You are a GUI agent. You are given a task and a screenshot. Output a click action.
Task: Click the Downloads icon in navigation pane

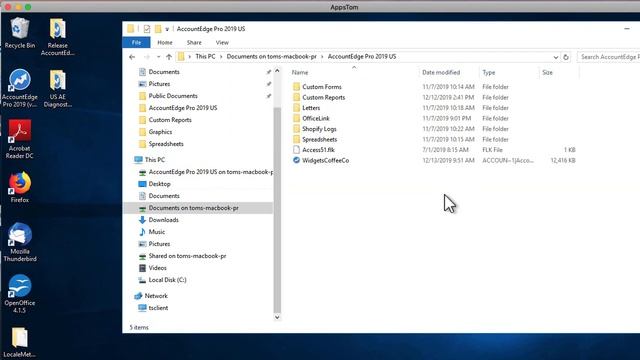tap(142, 220)
